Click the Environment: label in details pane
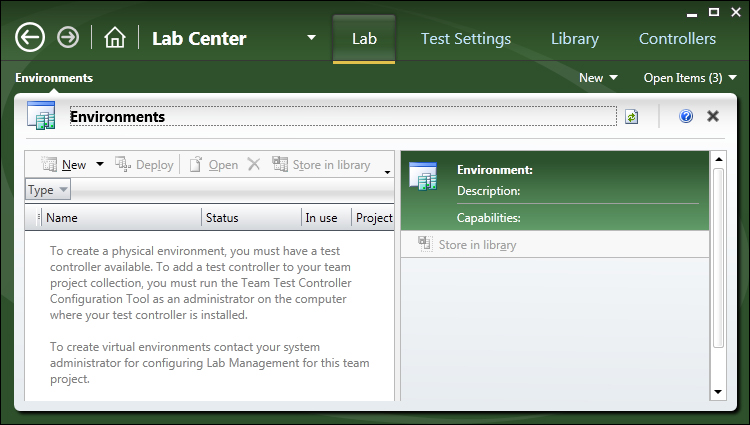 tap(495, 170)
